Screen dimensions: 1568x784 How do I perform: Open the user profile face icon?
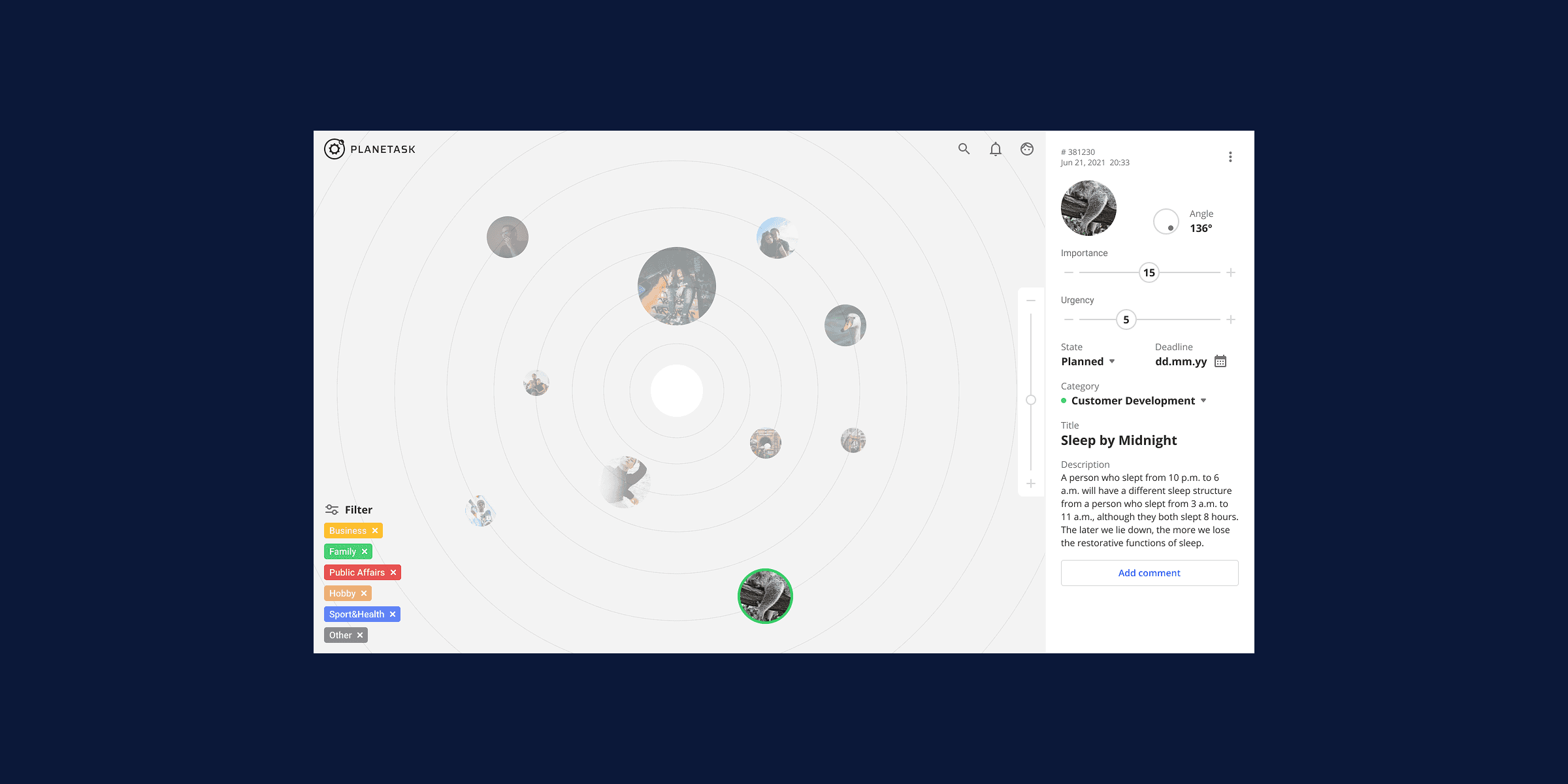(x=1027, y=149)
